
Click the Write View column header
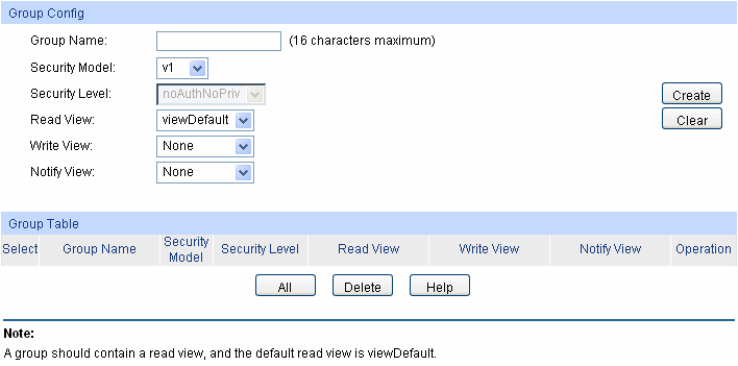click(x=489, y=249)
